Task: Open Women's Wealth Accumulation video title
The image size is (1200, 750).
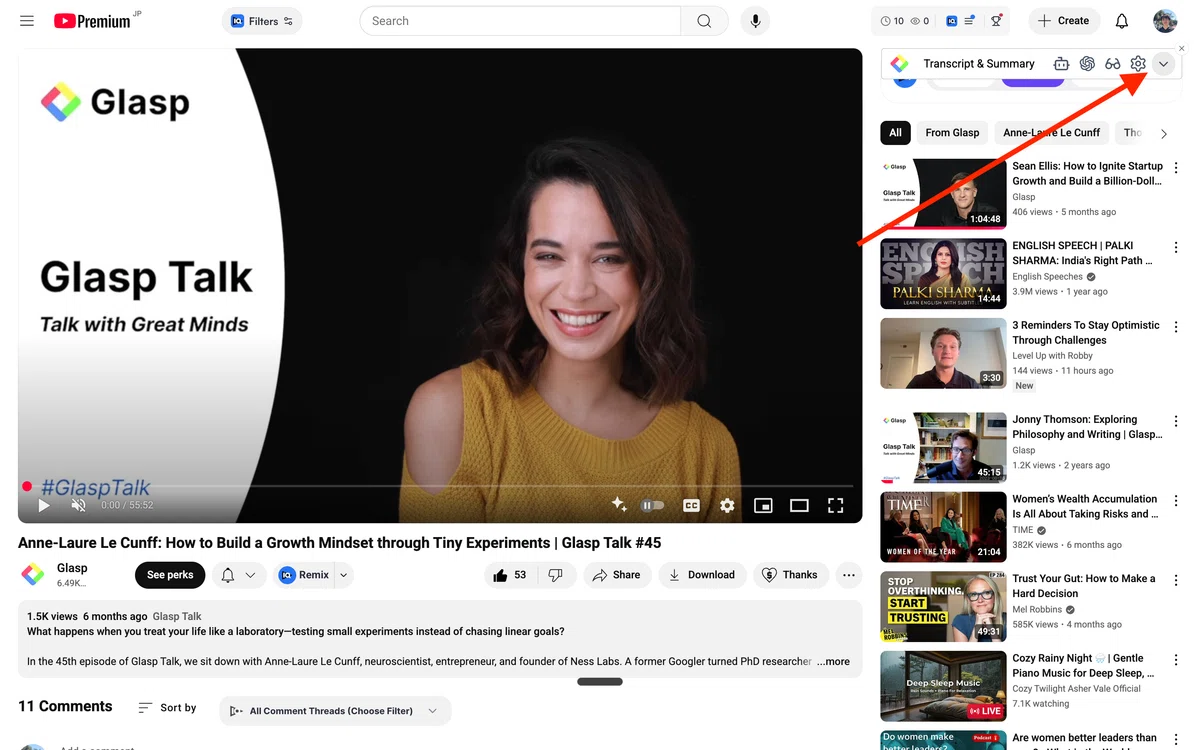Action: pos(1085,507)
